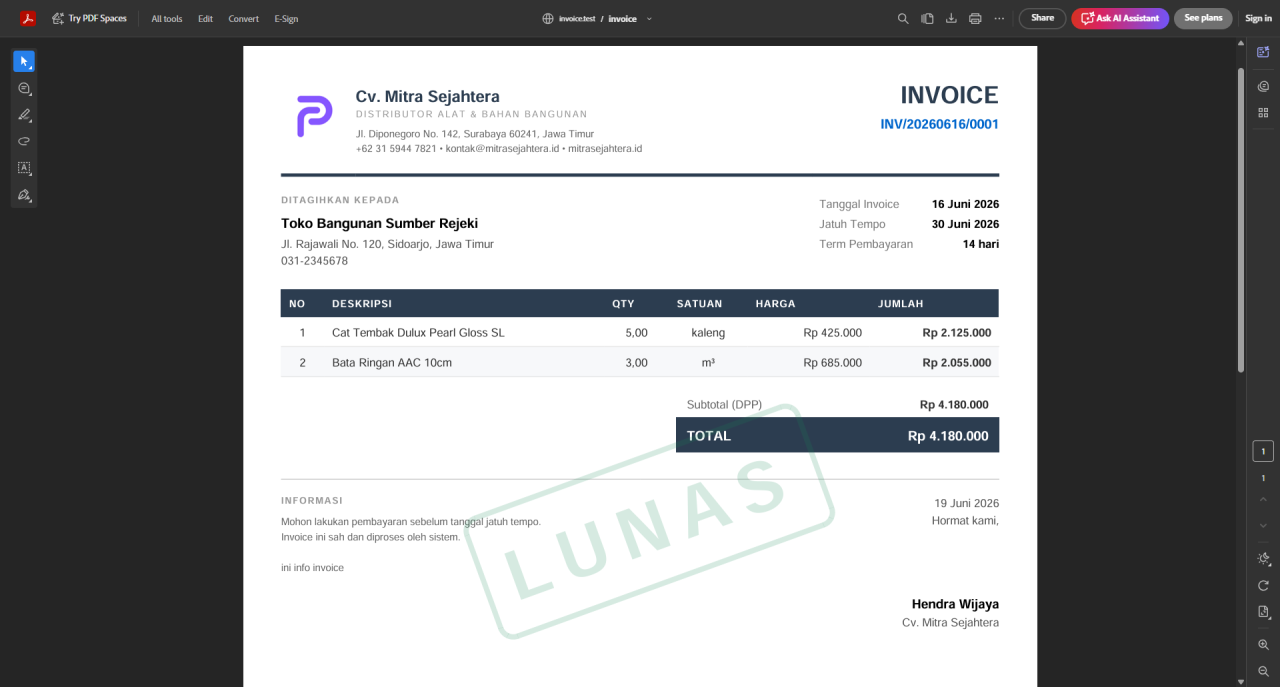The width and height of the screenshot is (1280, 687).
Task: Download the invoice file
Action: [951, 18]
